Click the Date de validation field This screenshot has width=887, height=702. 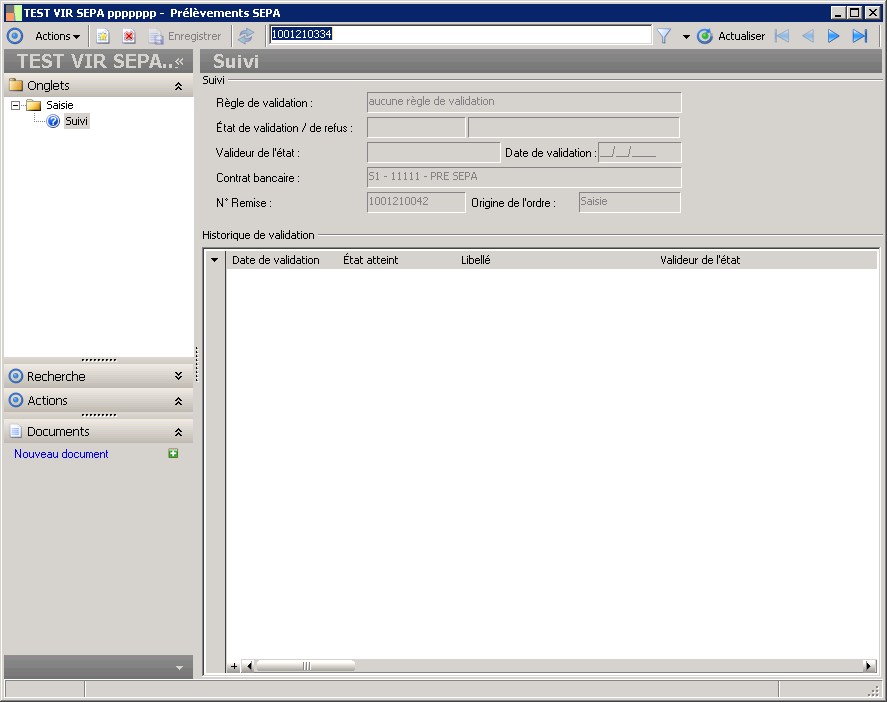coord(640,152)
